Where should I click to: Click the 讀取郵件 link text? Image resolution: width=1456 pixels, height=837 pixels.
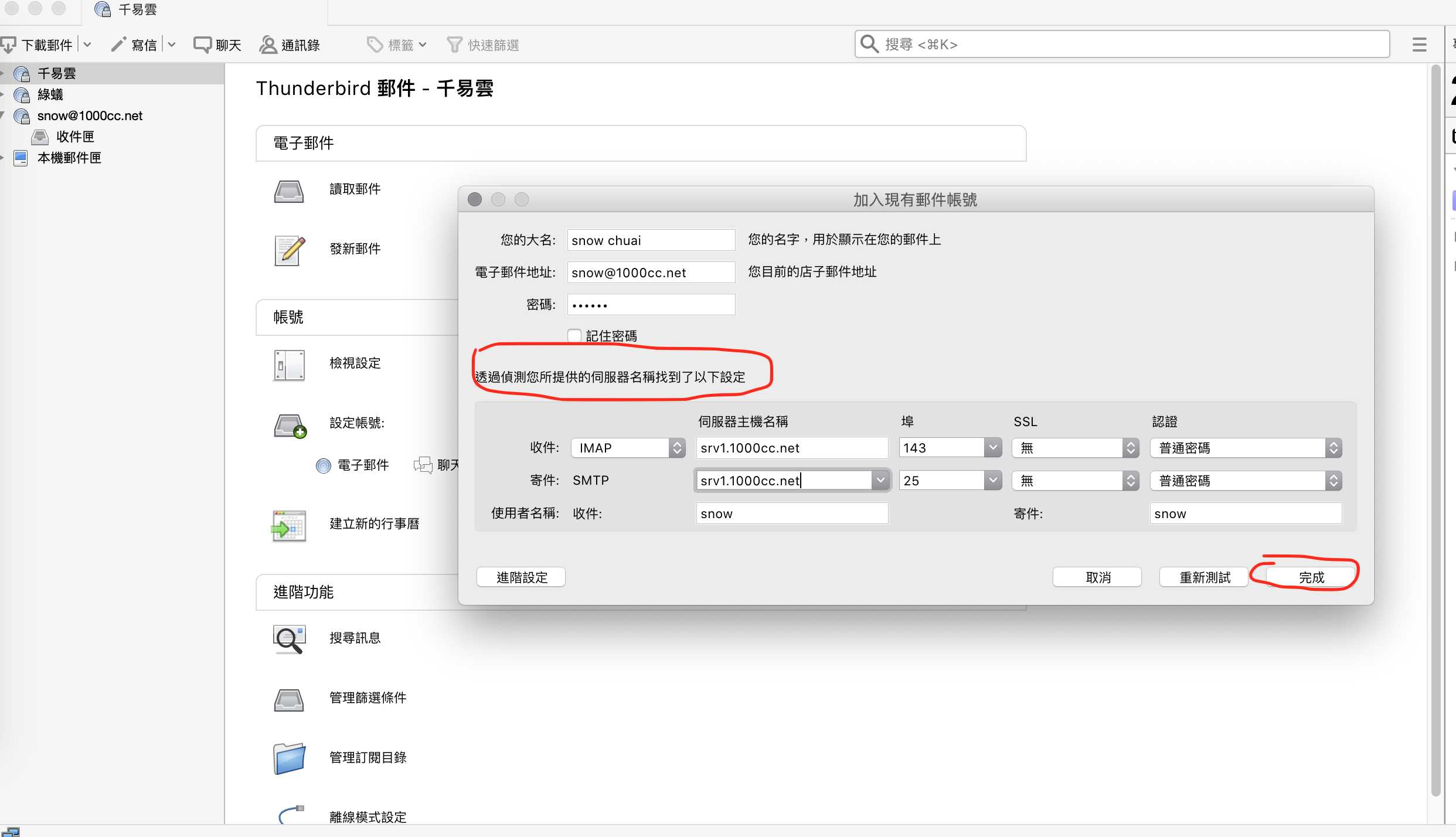[355, 189]
